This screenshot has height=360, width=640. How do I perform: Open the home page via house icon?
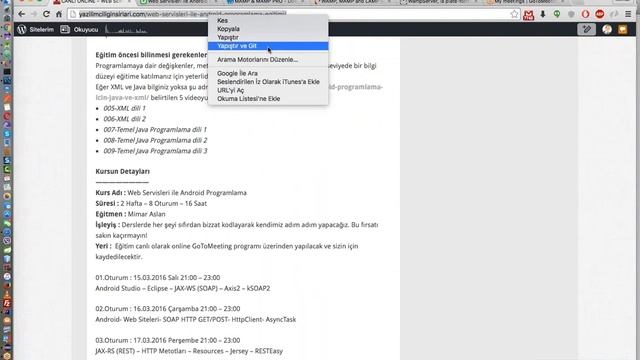tap(59, 14)
